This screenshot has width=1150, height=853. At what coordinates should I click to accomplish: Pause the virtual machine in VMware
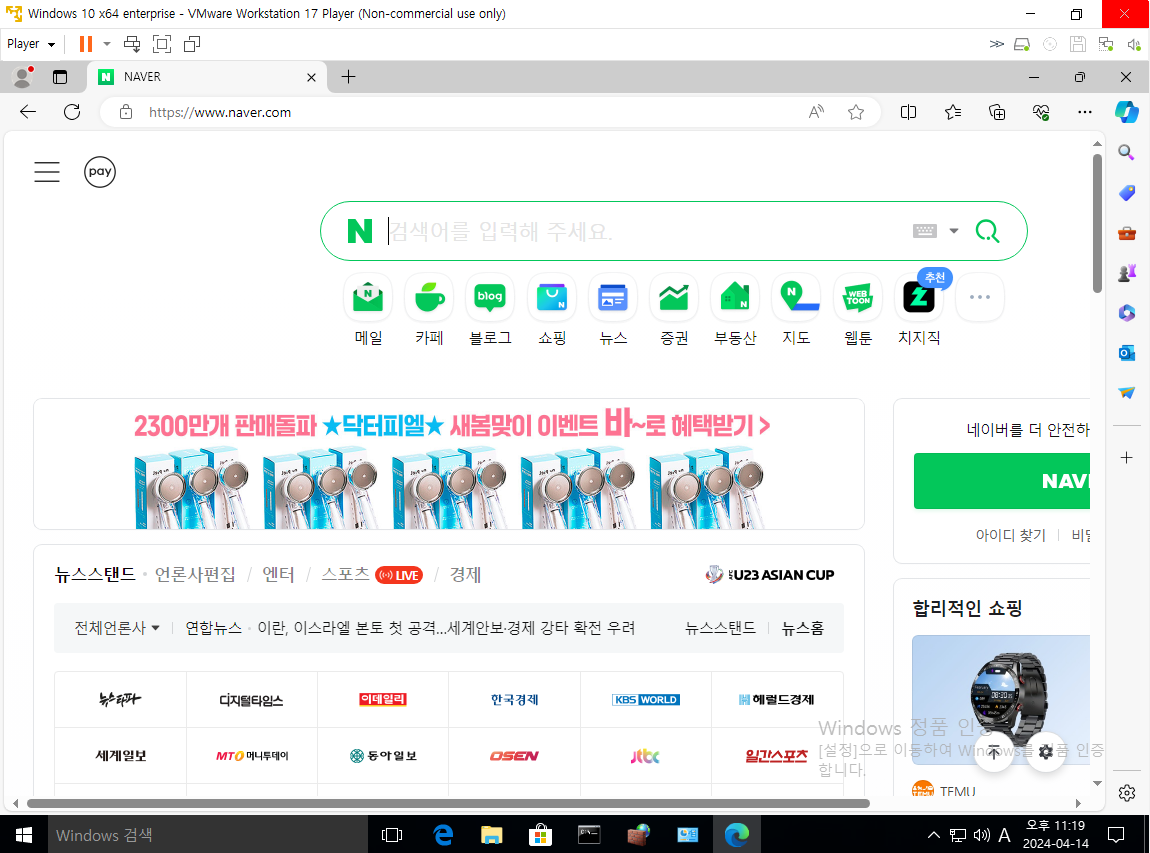(x=86, y=44)
